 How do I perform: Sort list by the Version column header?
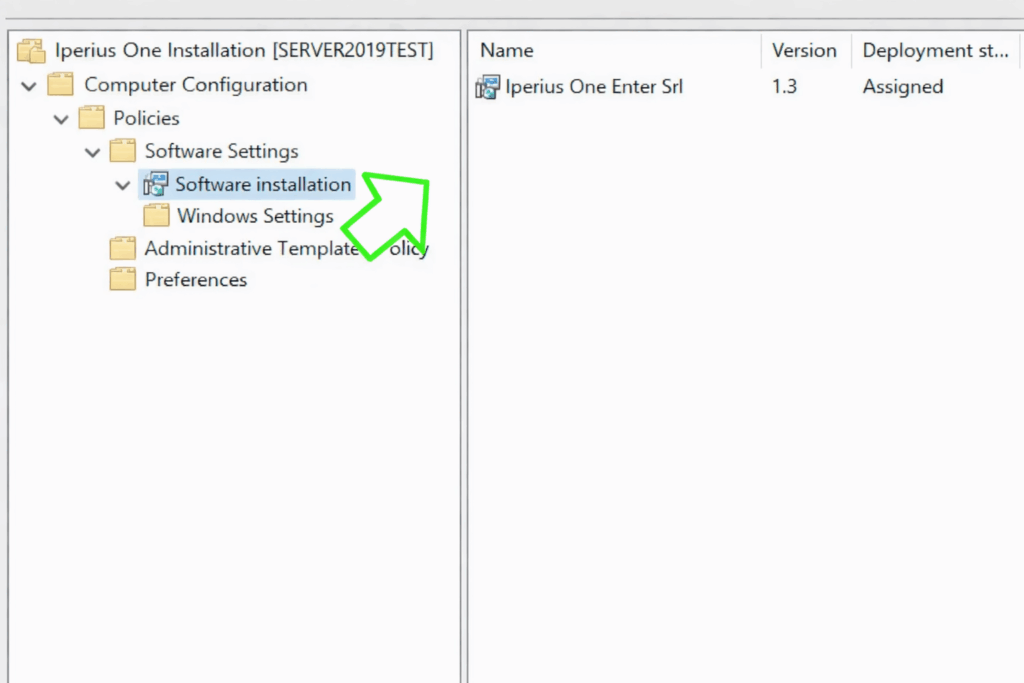pos(803,51)
